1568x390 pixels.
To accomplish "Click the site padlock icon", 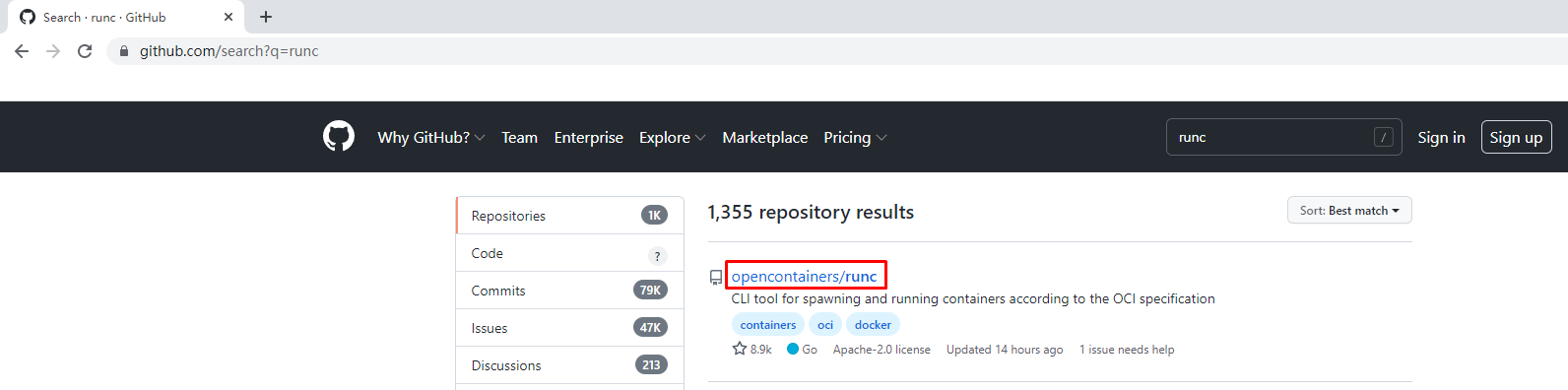I will tap(123, 51).
